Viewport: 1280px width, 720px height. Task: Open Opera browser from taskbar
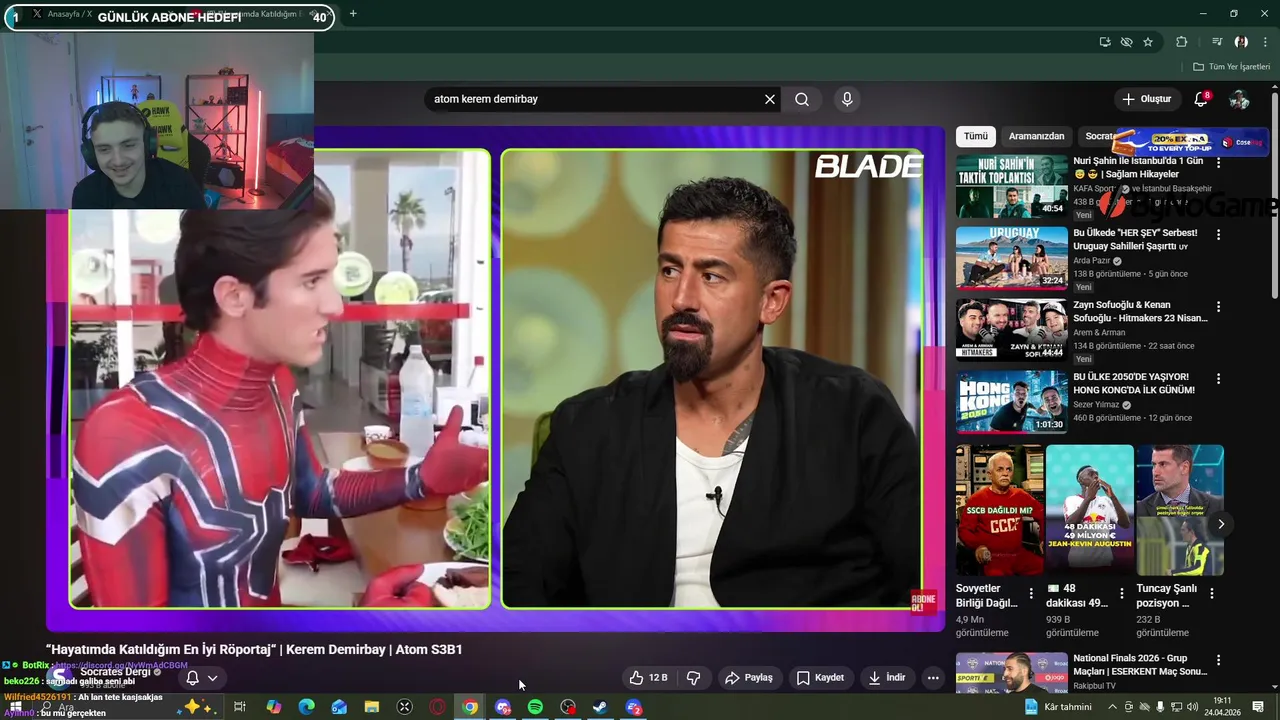[437, 707]
